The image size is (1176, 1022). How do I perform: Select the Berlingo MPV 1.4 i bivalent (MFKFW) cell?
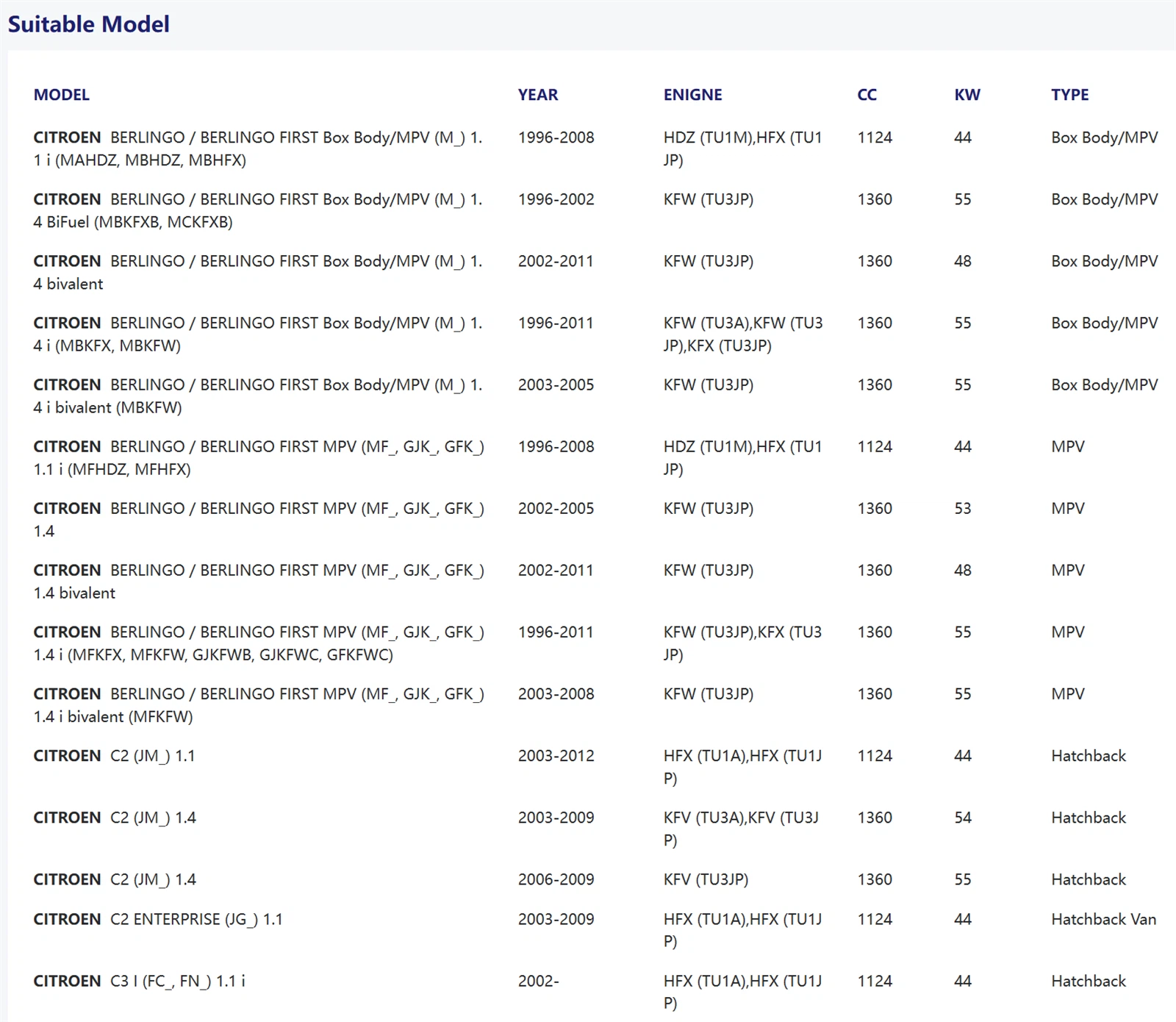point(259,704)
